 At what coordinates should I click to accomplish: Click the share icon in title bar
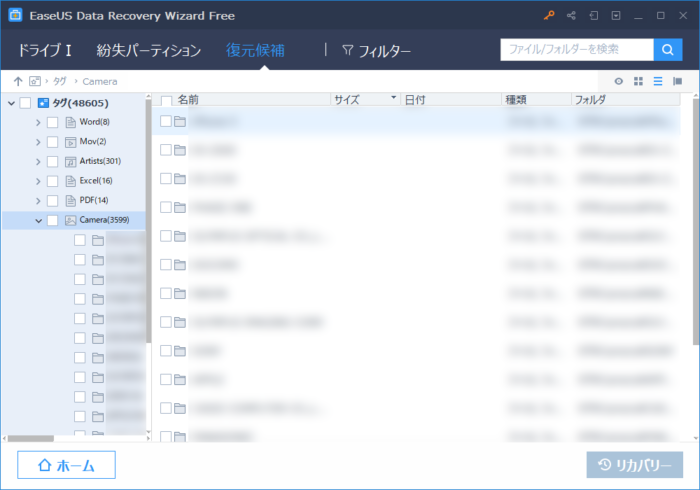pos(571,16)
